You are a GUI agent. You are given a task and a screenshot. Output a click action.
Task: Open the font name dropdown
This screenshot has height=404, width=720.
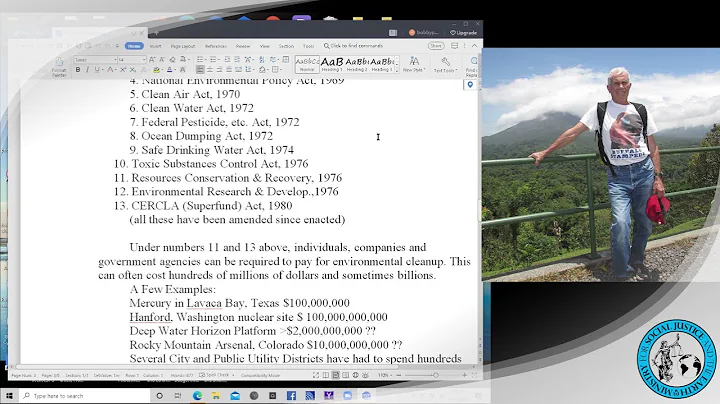114,60
